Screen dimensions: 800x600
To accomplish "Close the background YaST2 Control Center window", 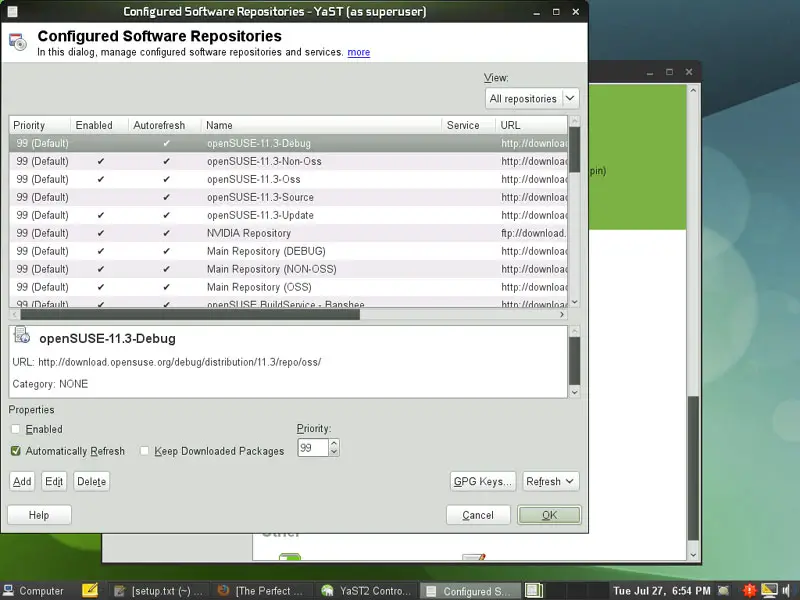I will point(689,72).
